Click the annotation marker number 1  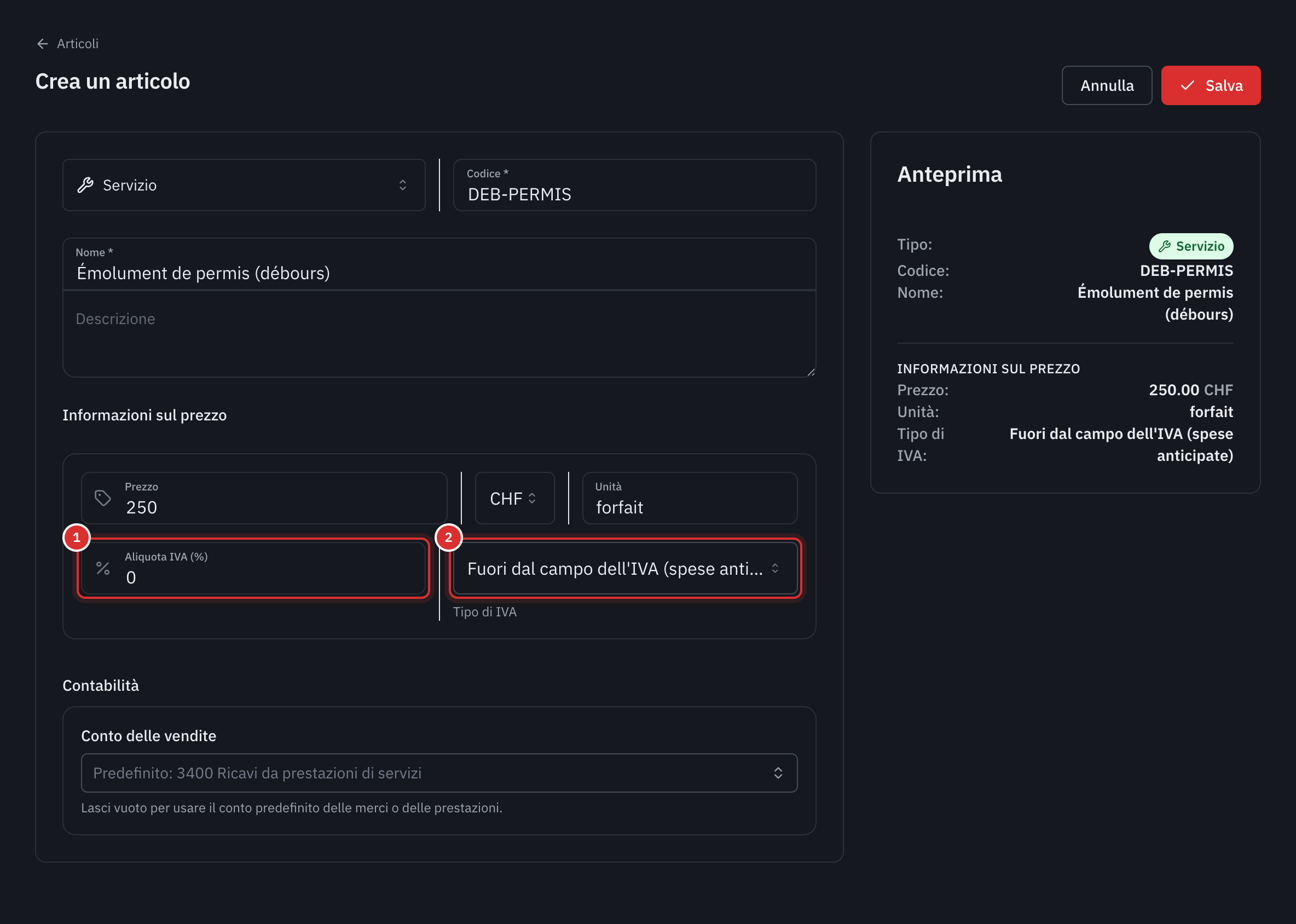(77, 538)
